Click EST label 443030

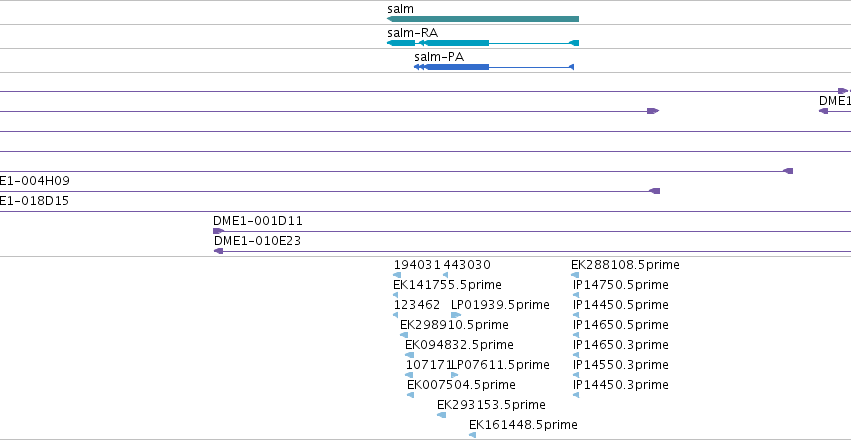(467, 265)
